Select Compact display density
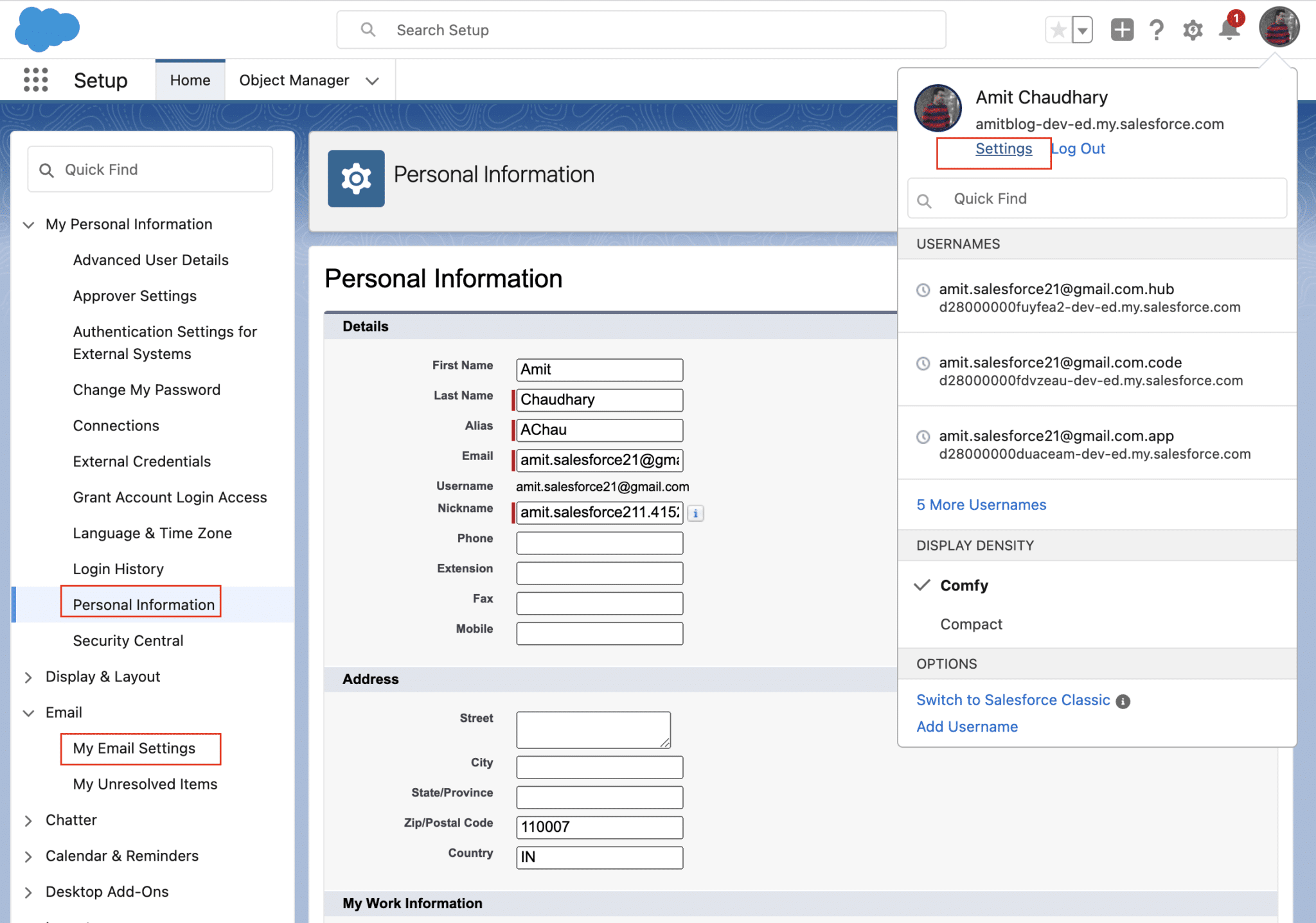The width and height of the screenshot is (1316, 923). (971, 624)
